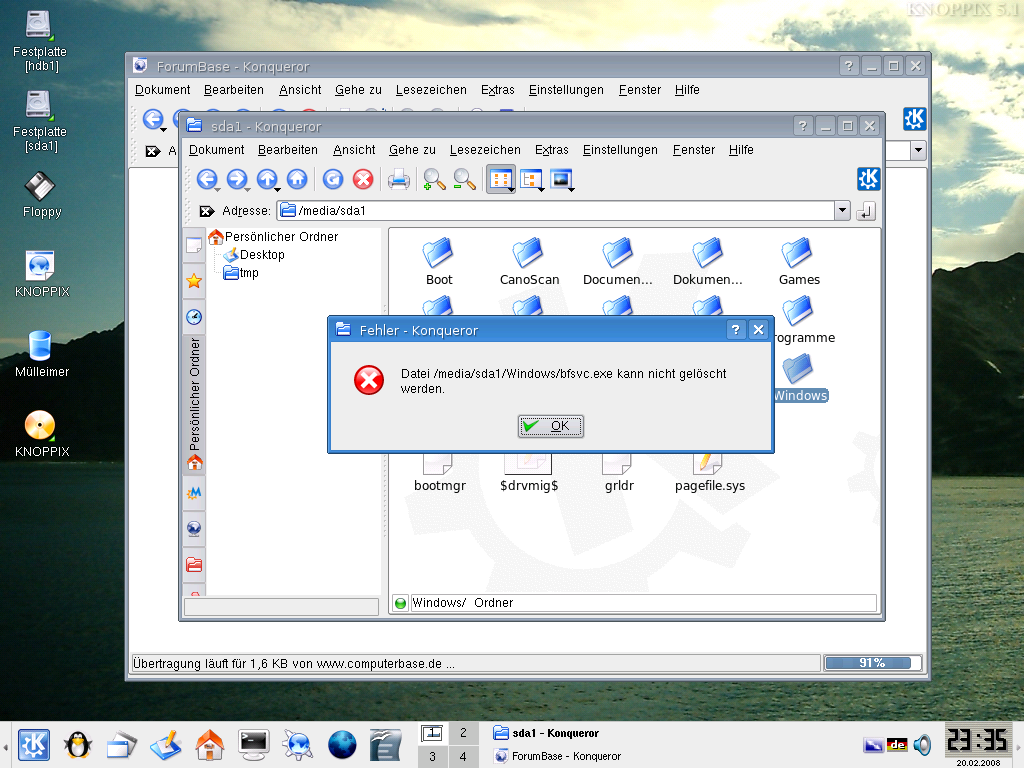Open the Dokument menu in sda1 window

[x=216, y=150]
